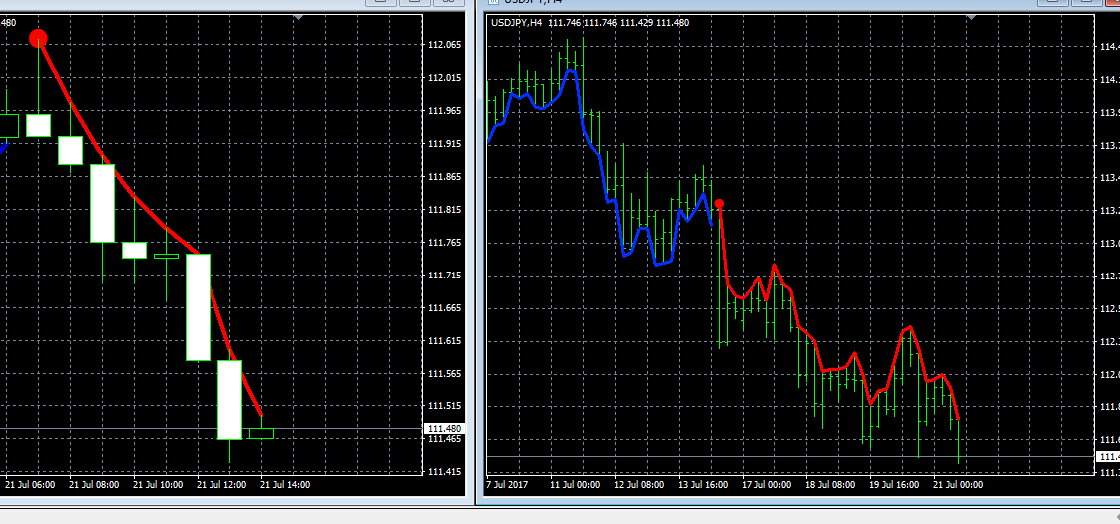Click the highlighted 111.480 current price label
1120x524 pixels.
point(444,428)
